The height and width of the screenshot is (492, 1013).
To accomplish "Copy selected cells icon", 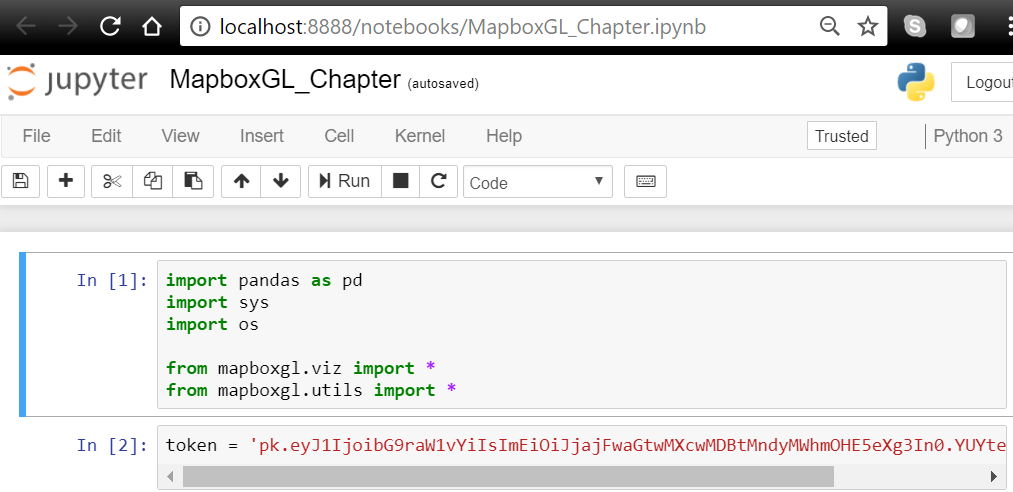I will pos(152,181).
